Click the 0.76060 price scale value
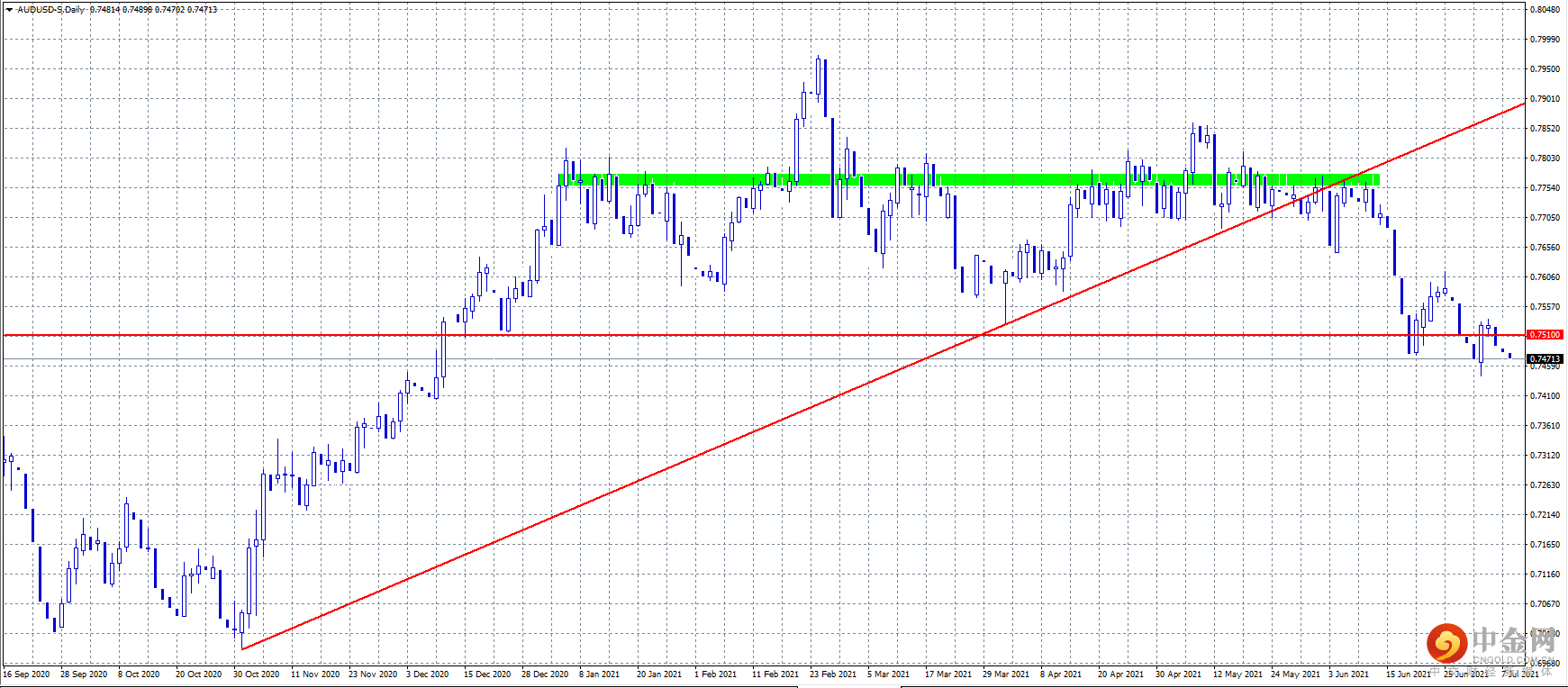This screenshot has height=688, width=1568. [1545, 277]
